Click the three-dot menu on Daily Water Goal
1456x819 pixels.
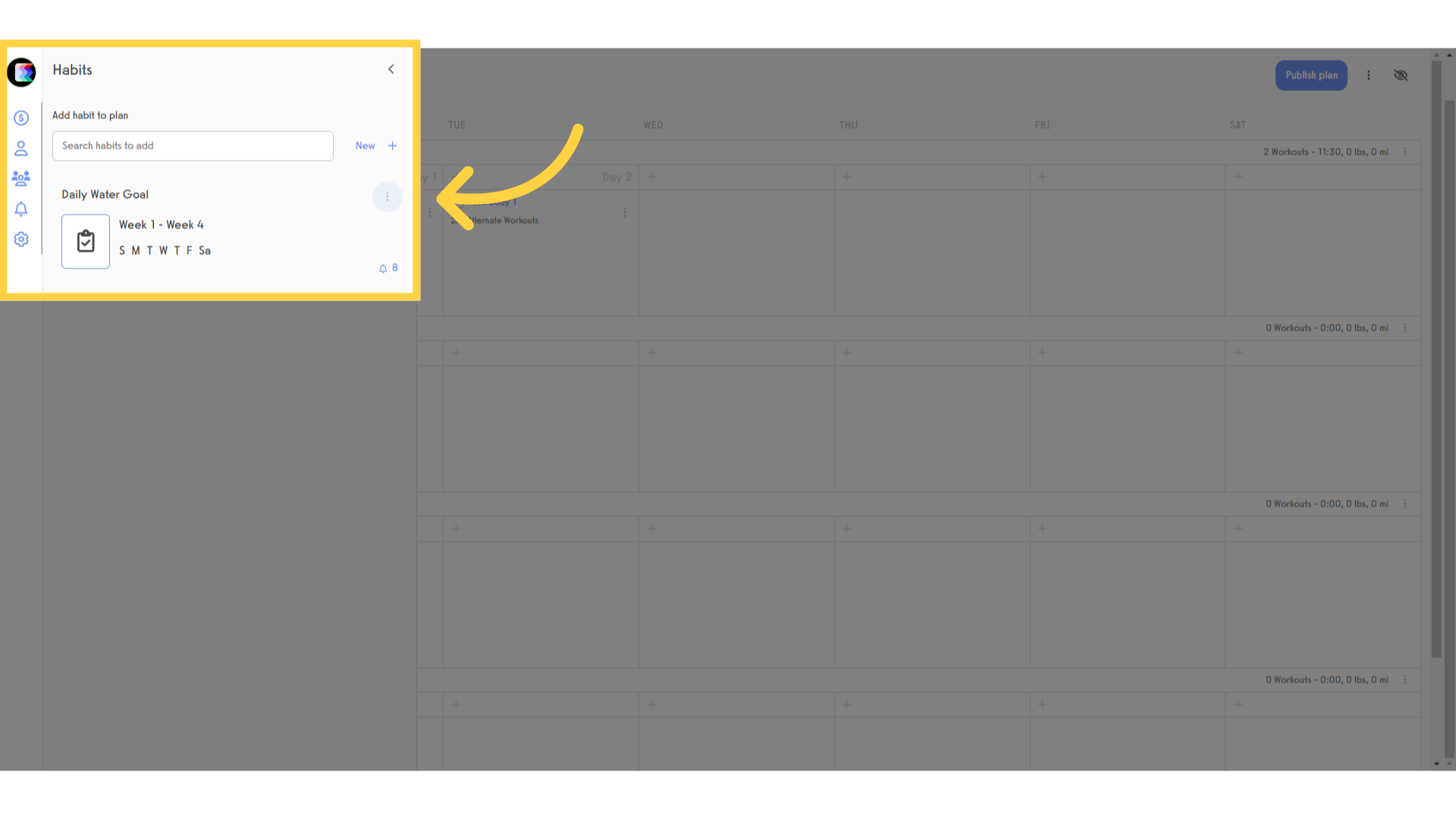tap(387, 197)
